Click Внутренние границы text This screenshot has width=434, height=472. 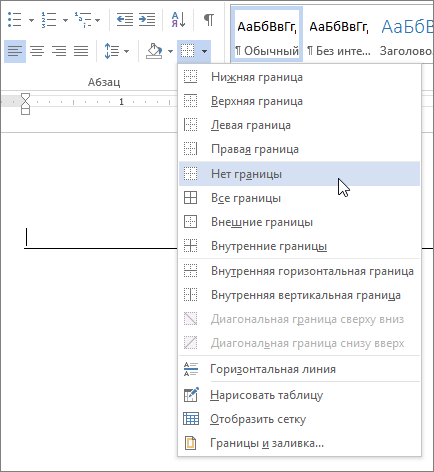pos(269,246)
